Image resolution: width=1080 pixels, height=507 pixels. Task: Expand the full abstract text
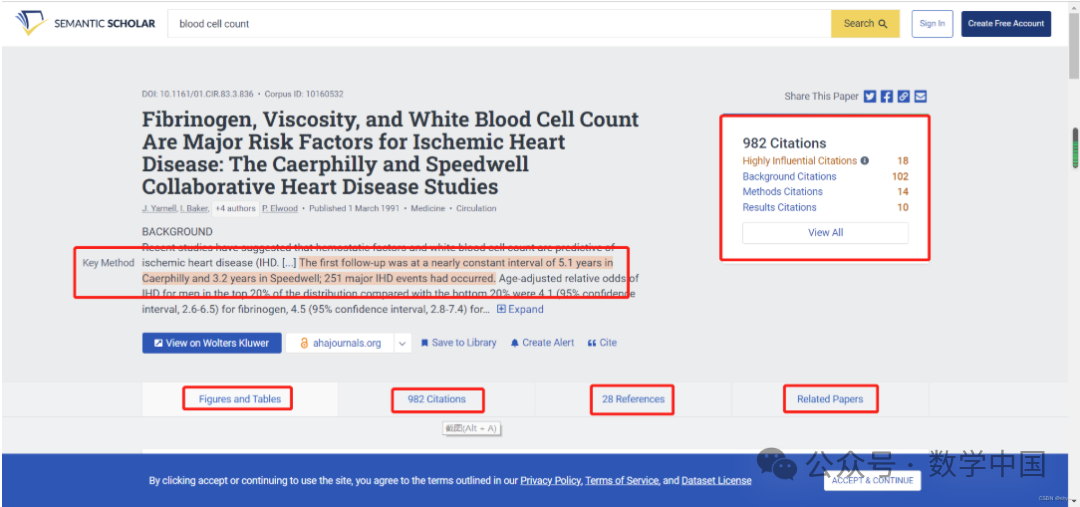click(520, 309)
